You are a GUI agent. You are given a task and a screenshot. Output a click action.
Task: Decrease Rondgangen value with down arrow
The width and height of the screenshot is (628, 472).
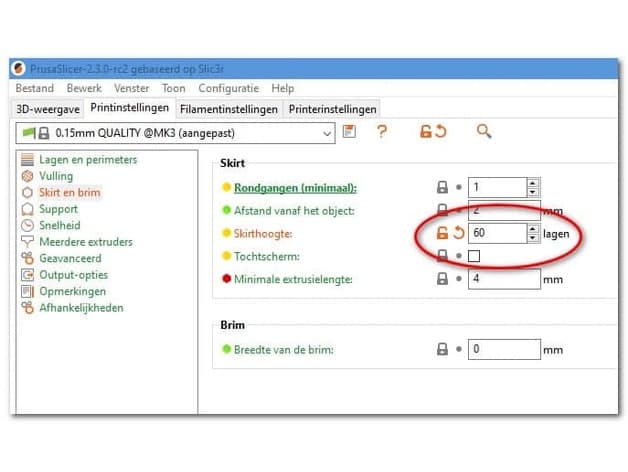[x=532, y=192]
